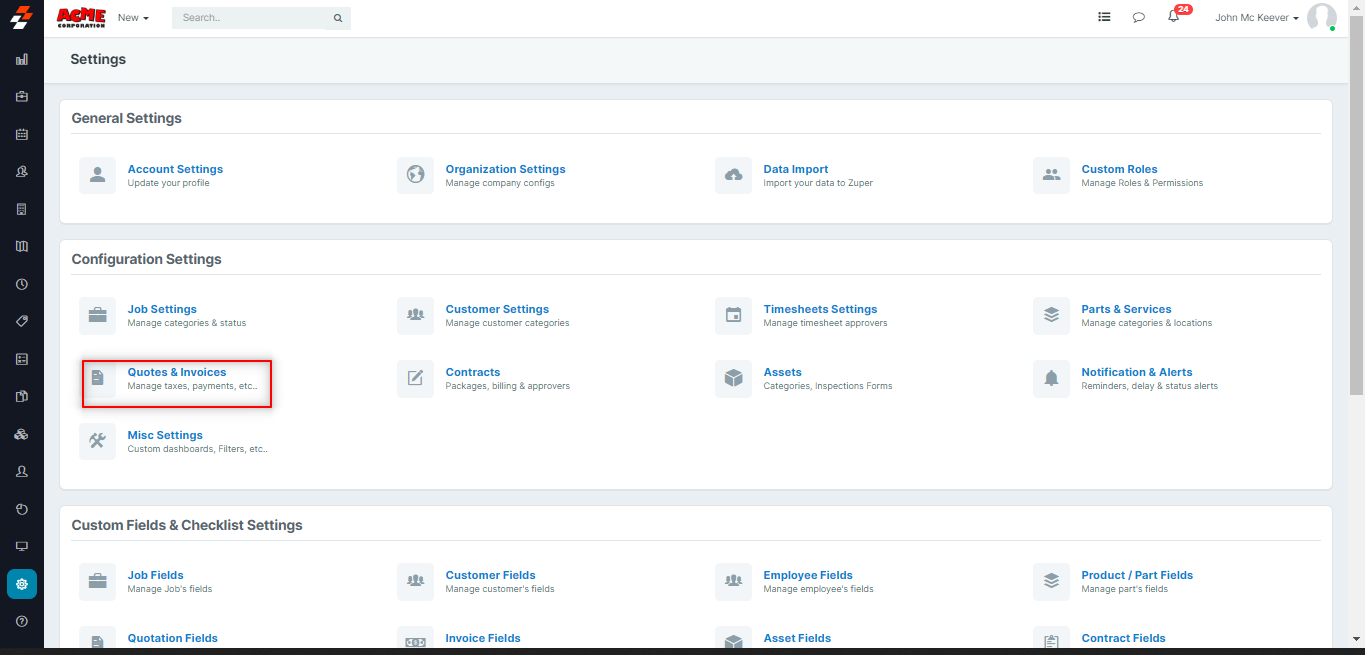The width and height of the screenshot is (1365, 655).
Task: Open the chat messages icon
Action: click(1138, 17)
